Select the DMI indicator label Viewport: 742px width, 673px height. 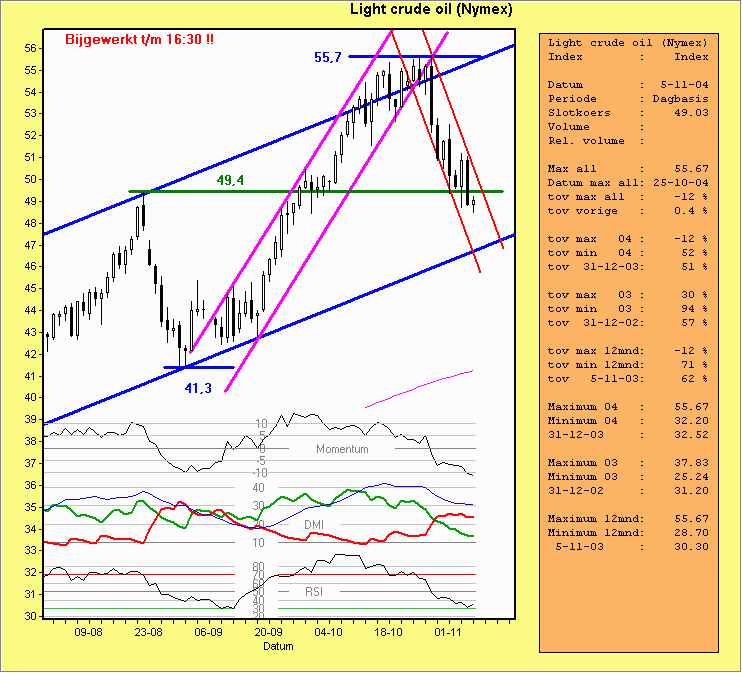314,524
